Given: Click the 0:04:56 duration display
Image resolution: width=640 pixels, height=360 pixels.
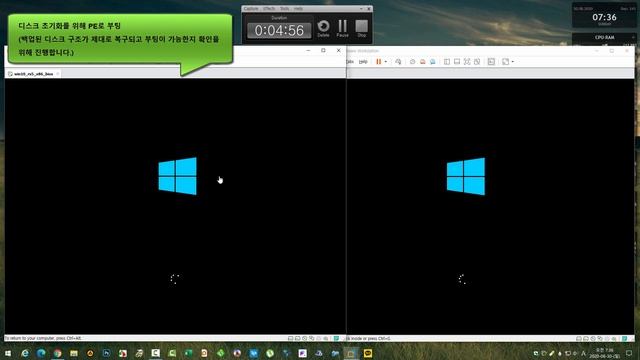Looking at the screenshot, I should pos(279,30).
